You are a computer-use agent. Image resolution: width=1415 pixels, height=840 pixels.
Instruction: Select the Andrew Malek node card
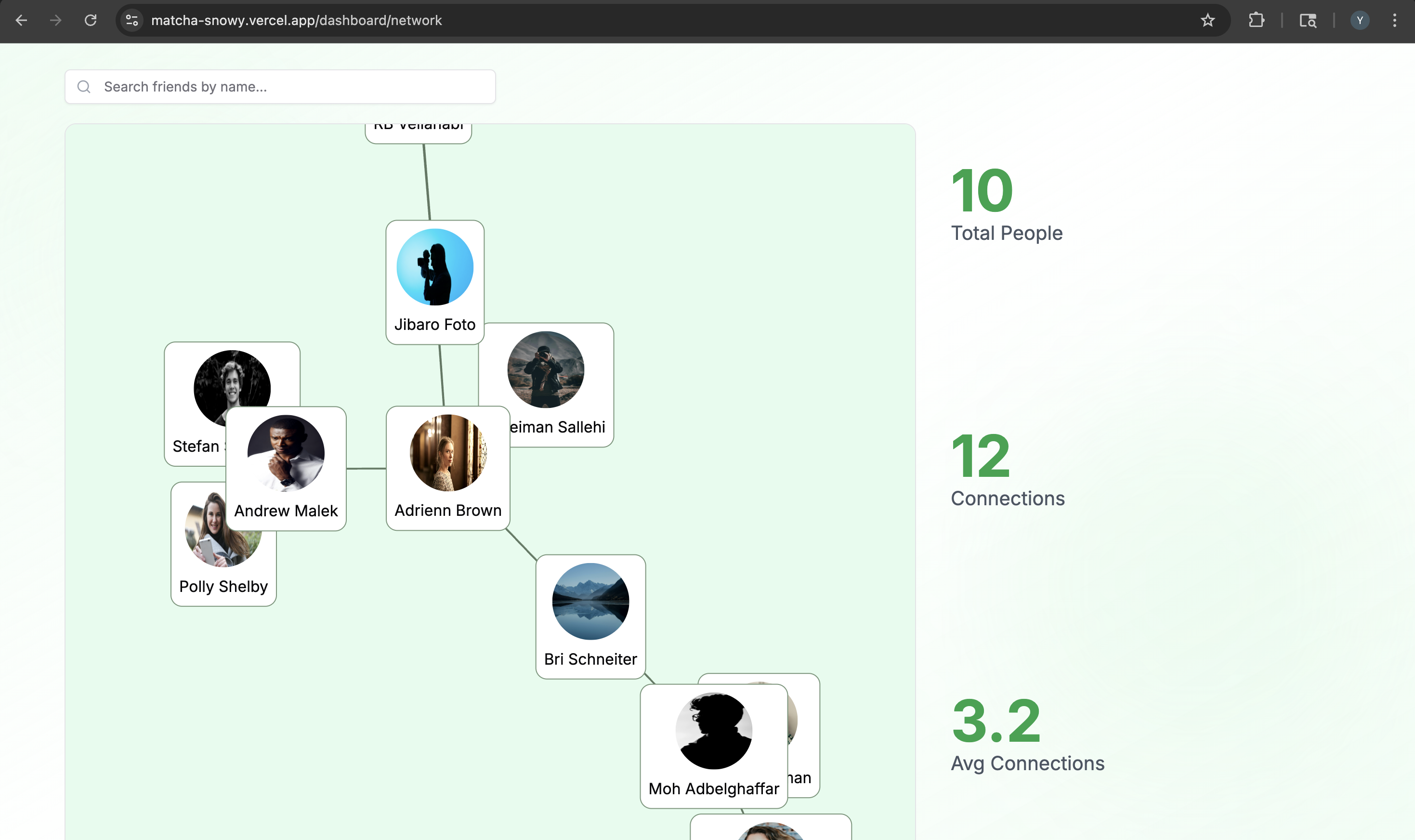(286, 468)
